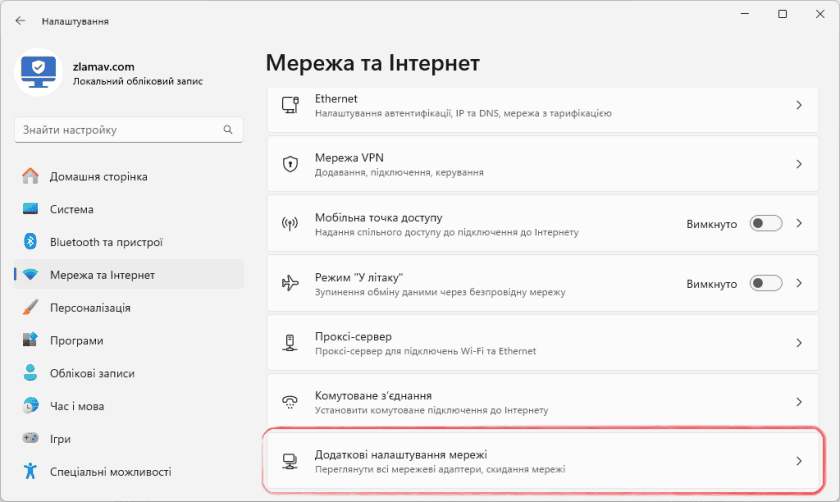Open the Комутоване з'єднання row title
The height and width of the screenshot is (502, 840).
[x=373, y=395]
